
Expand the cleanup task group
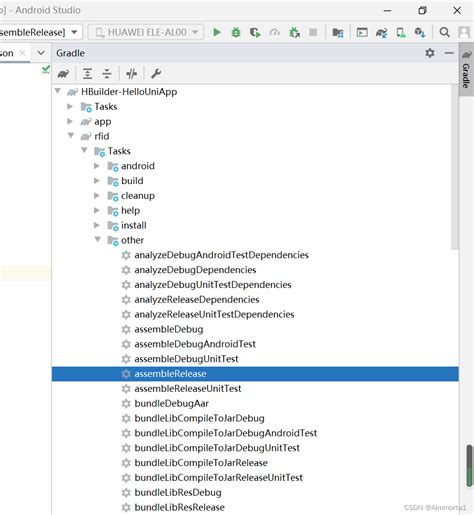click(x=97, y=195)
